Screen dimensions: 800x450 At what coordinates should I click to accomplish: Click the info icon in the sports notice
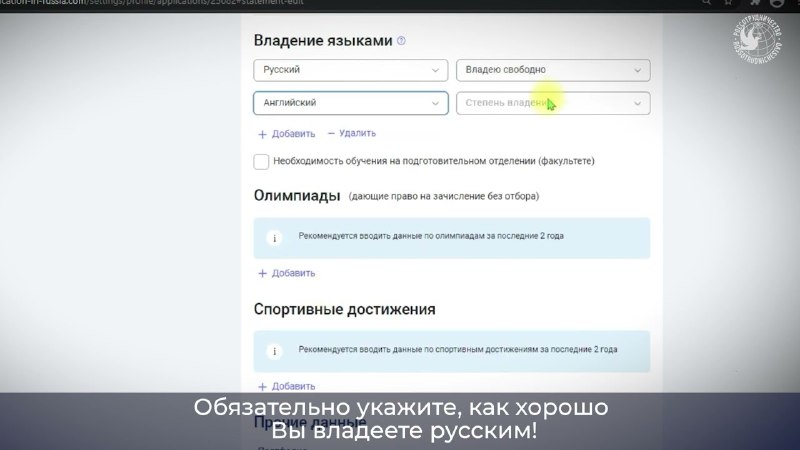click(274, 352)
